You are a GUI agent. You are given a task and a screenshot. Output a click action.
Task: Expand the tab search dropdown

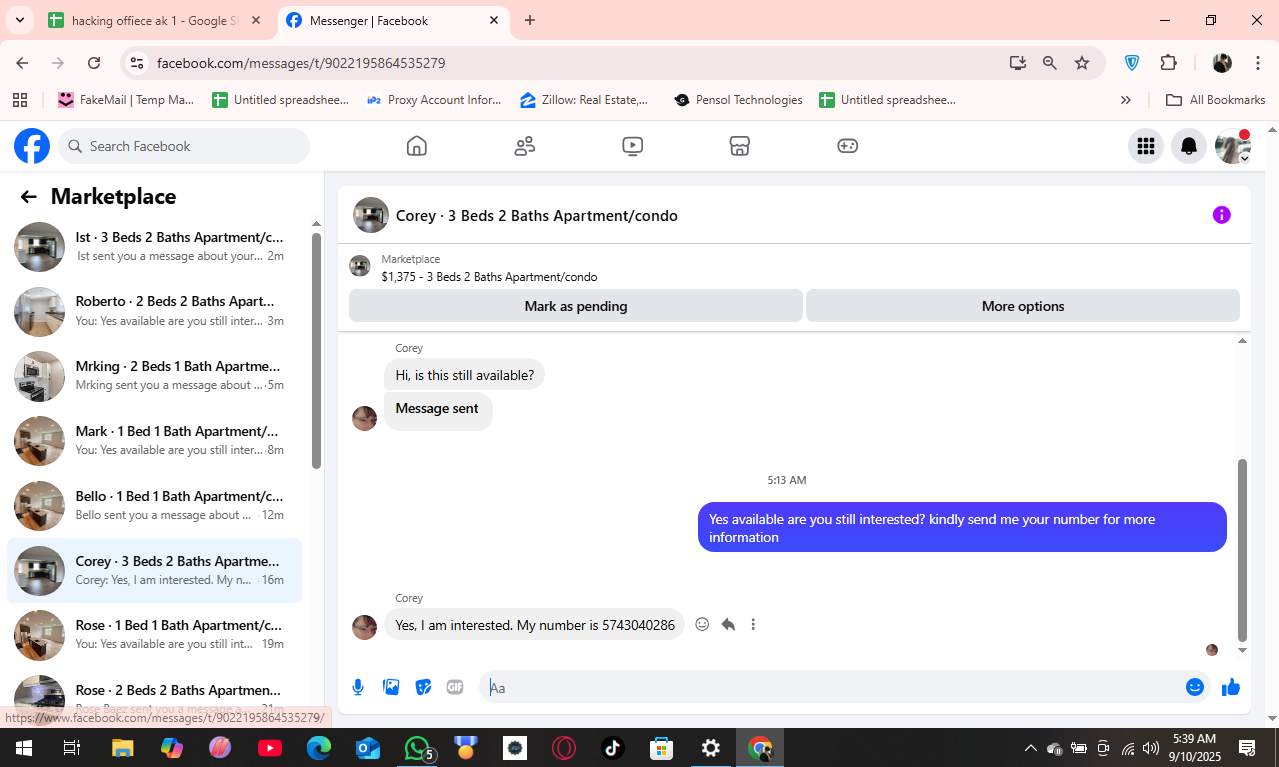coord(19,20)
